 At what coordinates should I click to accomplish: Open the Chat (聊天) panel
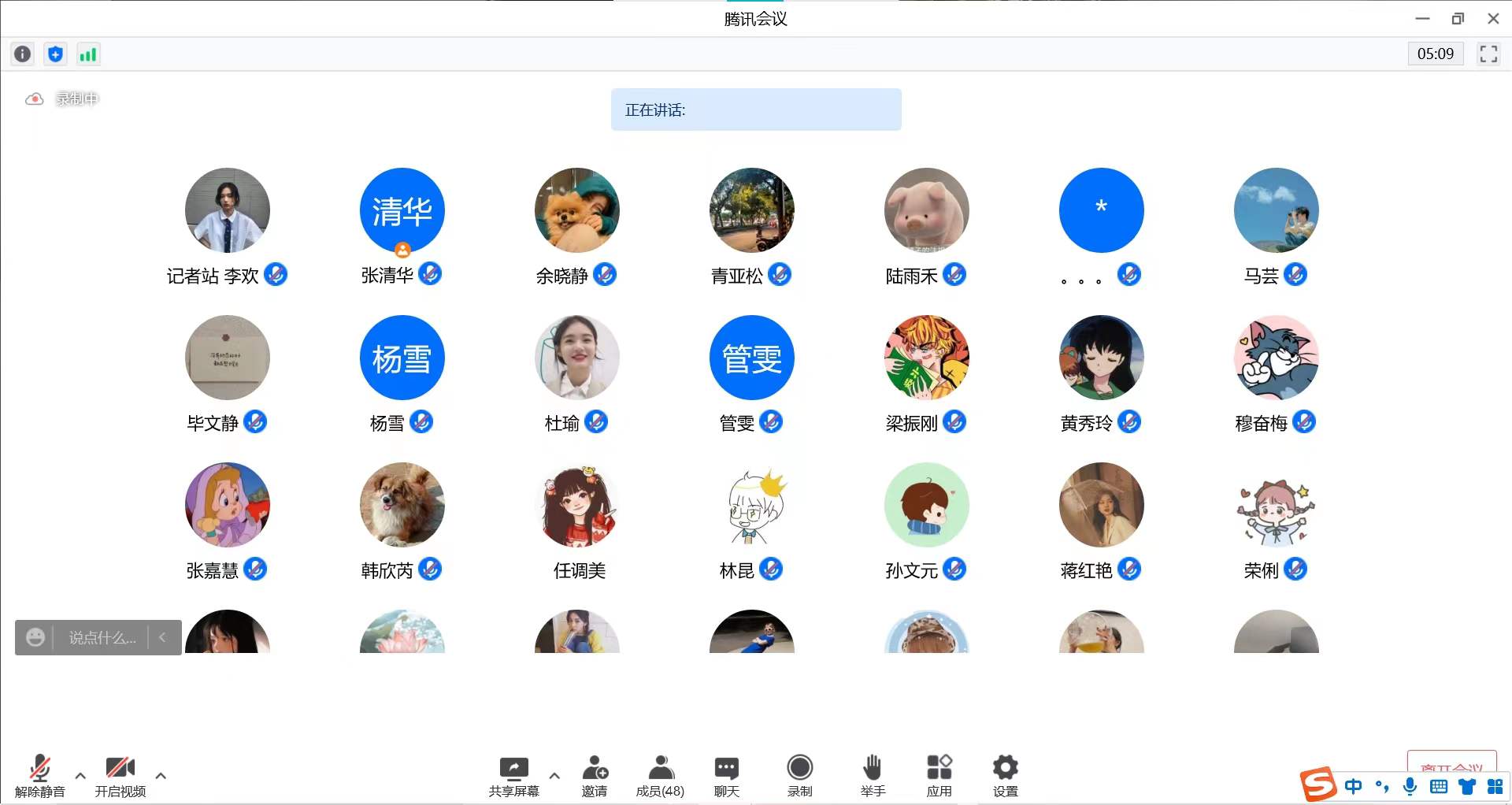(726, 775)
